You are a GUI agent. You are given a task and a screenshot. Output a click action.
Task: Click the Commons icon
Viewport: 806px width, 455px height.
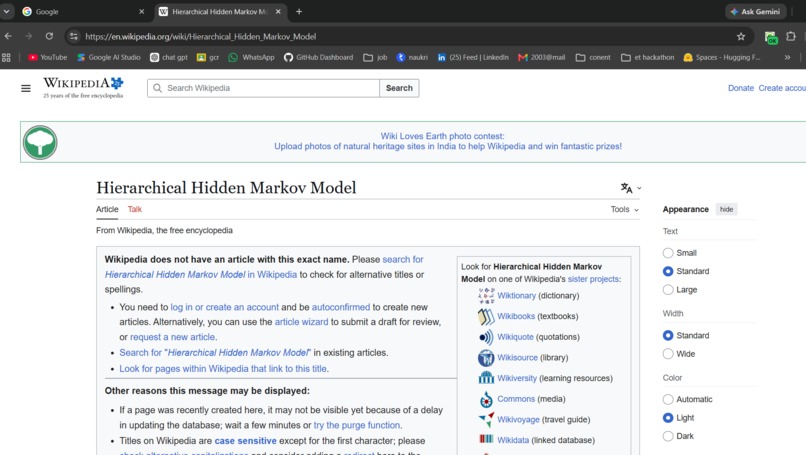486,399
